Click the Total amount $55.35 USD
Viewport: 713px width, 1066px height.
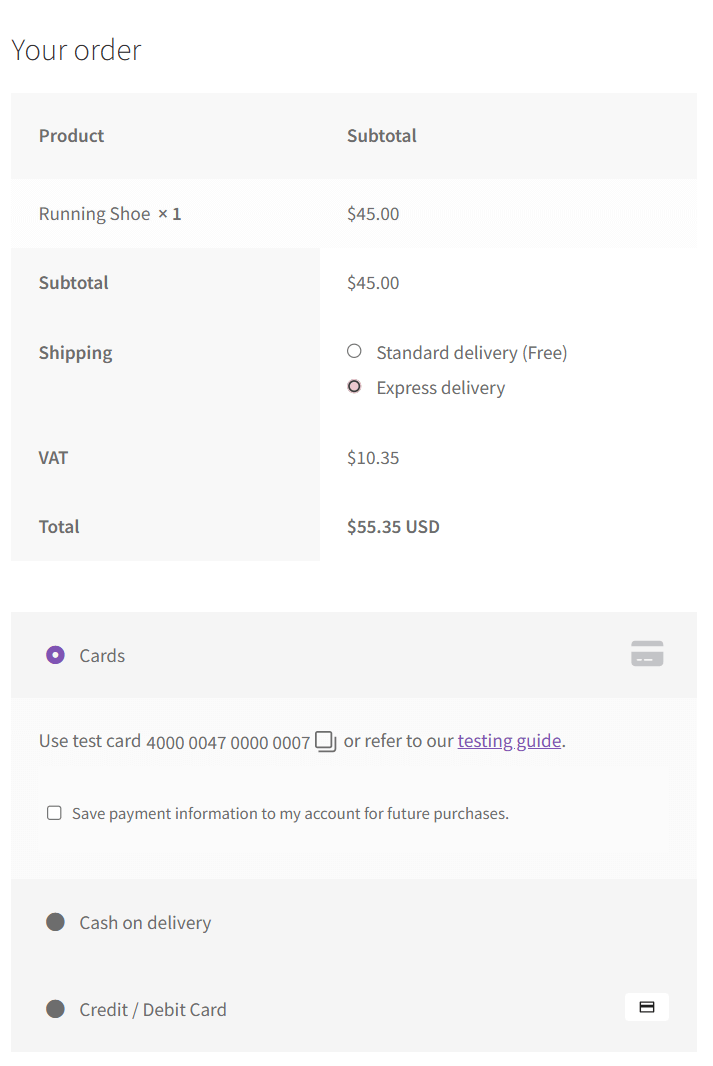(393, 526)
